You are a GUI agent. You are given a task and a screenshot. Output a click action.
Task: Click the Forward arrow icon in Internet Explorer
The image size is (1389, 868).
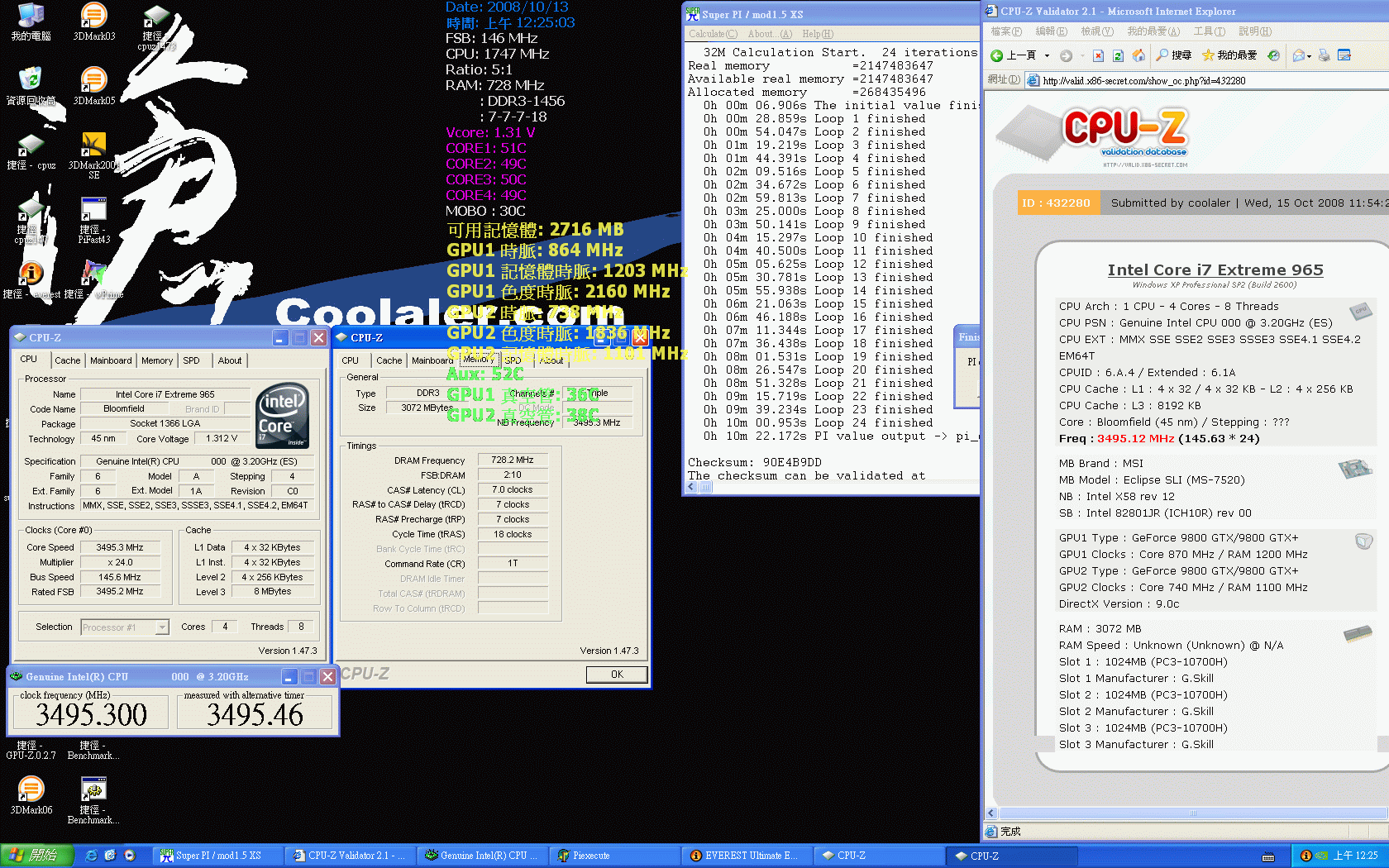tap(1066, 55)
